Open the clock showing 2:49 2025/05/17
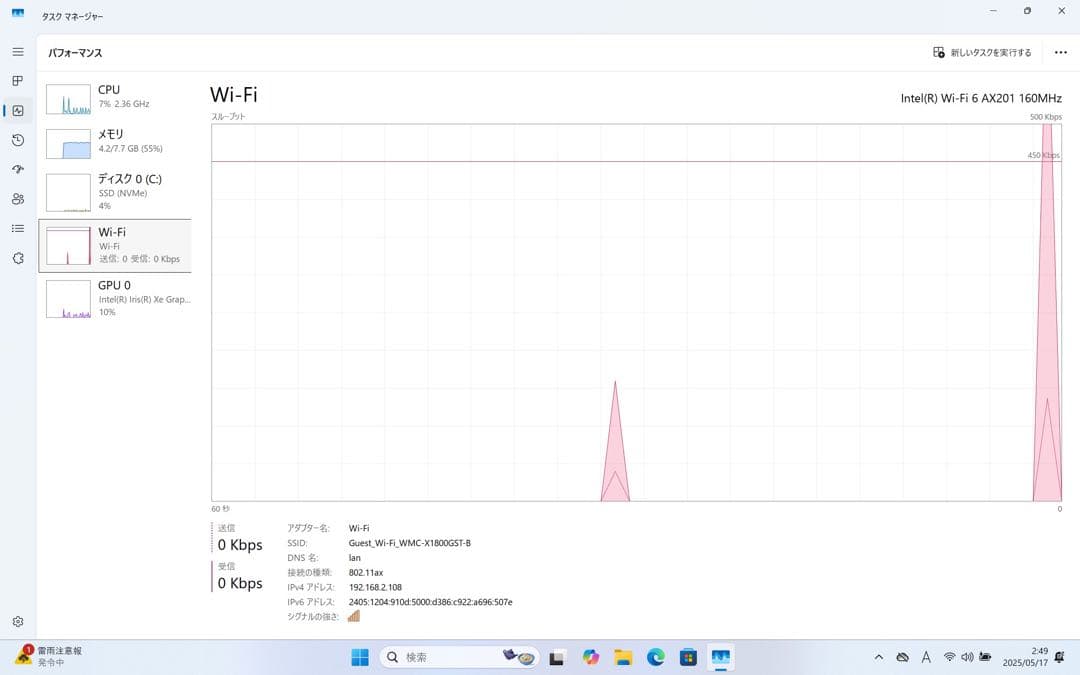Screen dimensions: 1080x675 pos(1025,657)
